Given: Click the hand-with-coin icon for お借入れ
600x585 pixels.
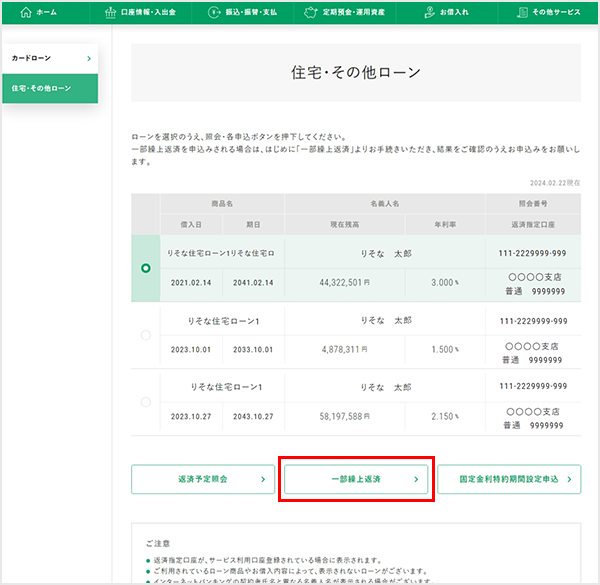Looking at the screenshot, I should click(429, 12).
